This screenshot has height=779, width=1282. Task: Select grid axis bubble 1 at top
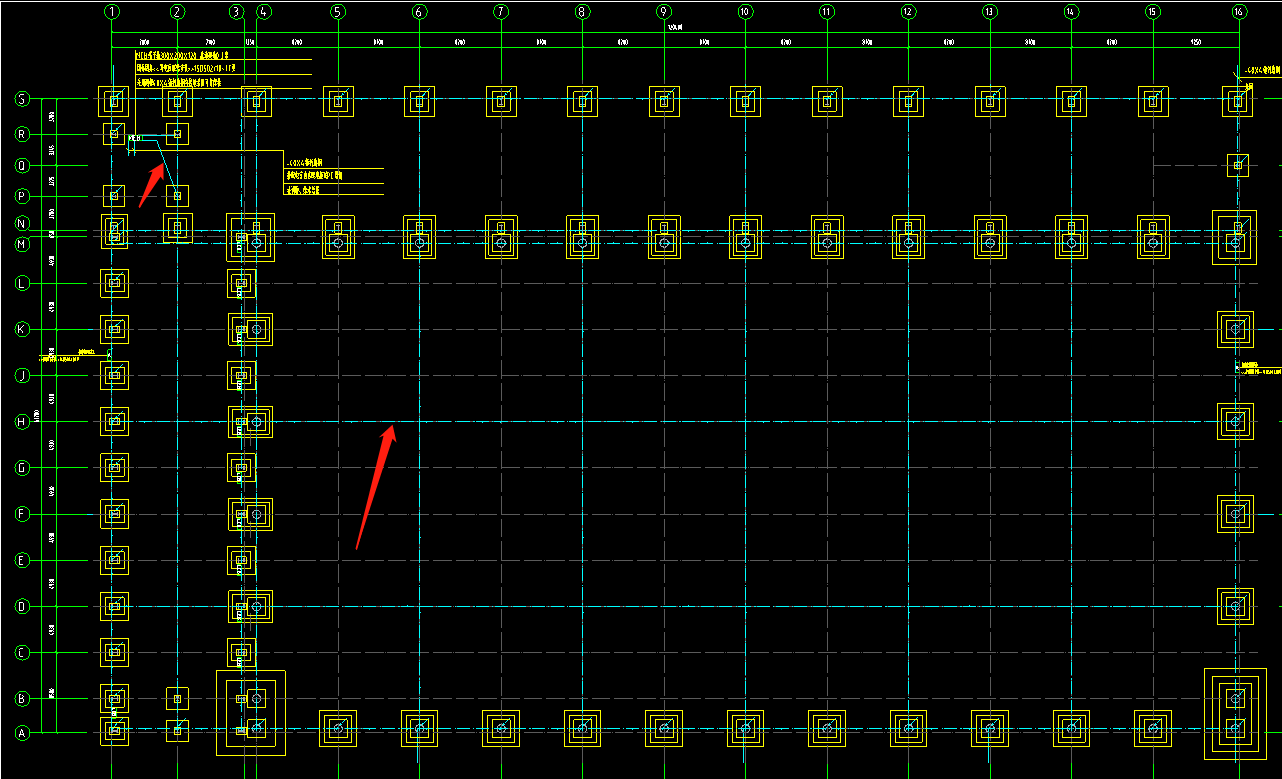coord(112,12)
